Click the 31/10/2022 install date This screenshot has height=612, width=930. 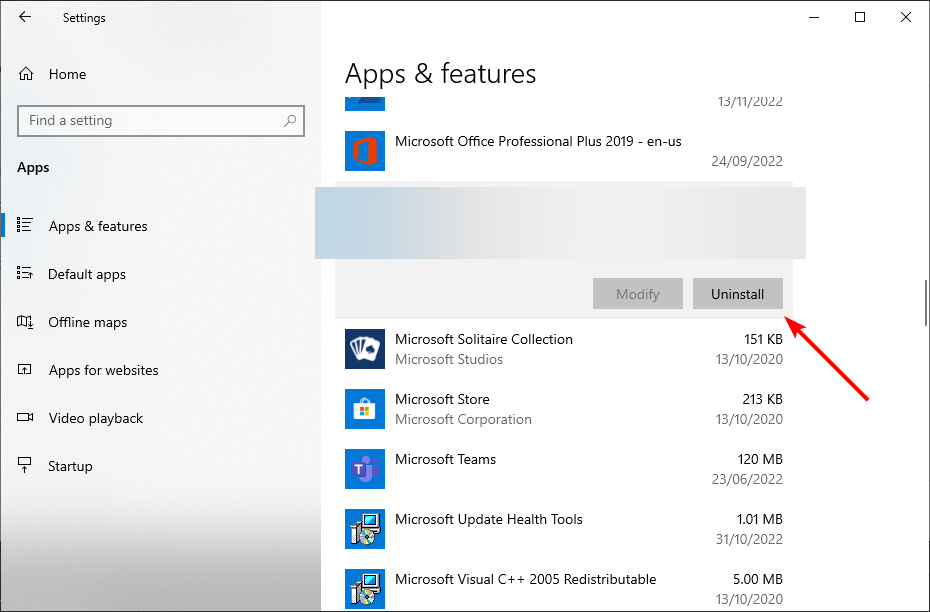coord(749,539)
